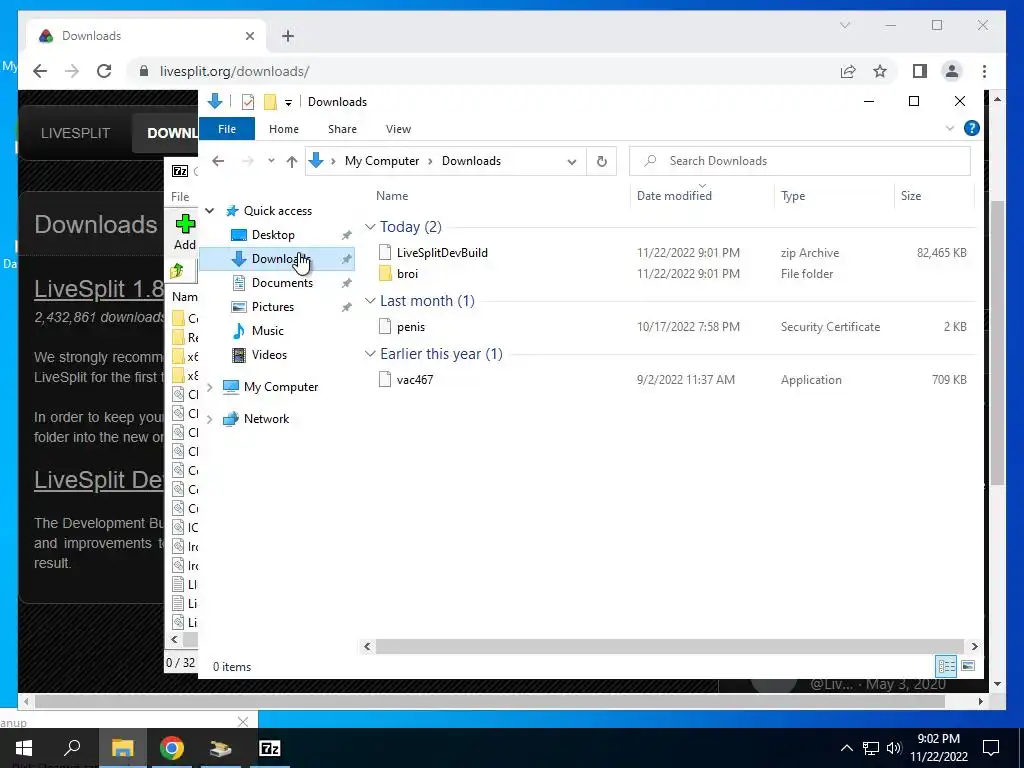The height and width of the screenshot is (768, 1024).
Task: Go up one folder level in Explorer
Action: [292, 161]
